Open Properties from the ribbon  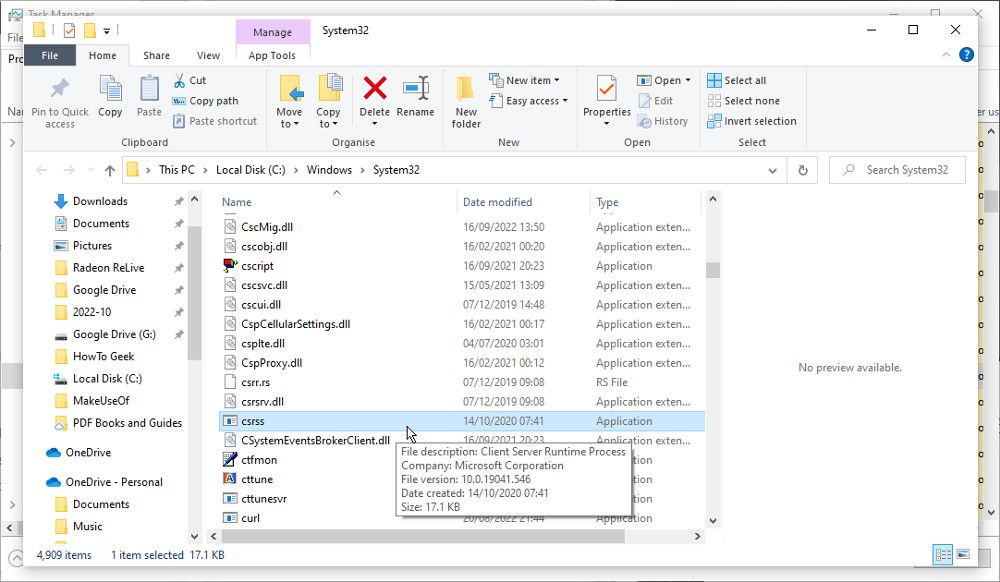coord(606,100)
